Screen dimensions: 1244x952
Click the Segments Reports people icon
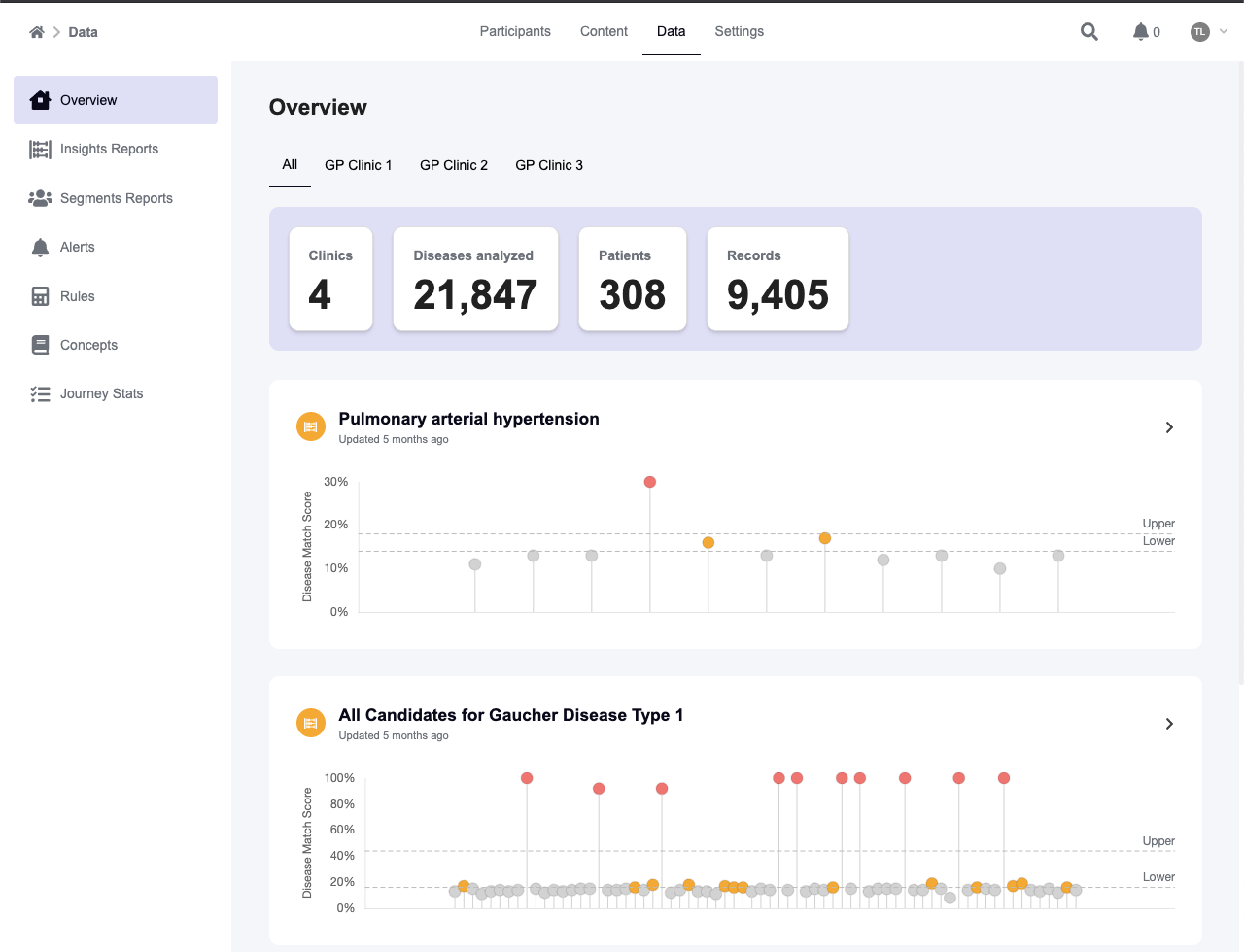coord(40,198)
